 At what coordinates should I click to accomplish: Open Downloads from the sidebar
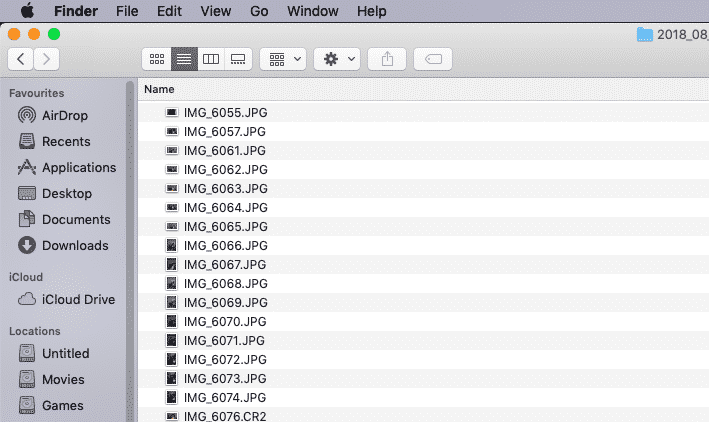[75, 245]
